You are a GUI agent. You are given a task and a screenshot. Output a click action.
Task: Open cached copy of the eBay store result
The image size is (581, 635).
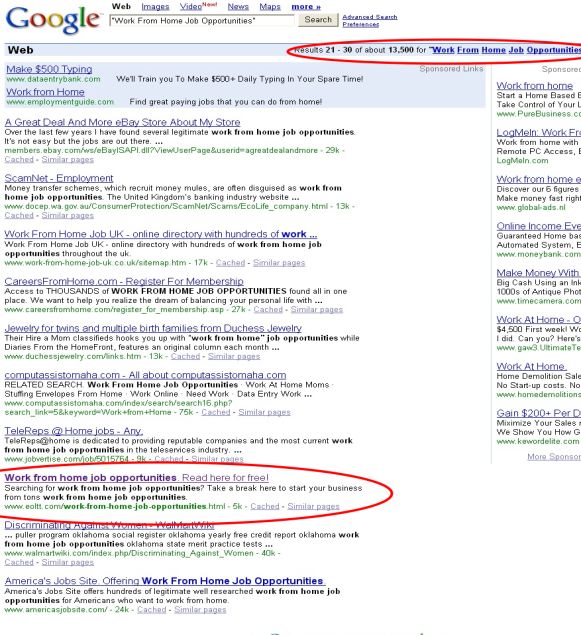[19, 160]
